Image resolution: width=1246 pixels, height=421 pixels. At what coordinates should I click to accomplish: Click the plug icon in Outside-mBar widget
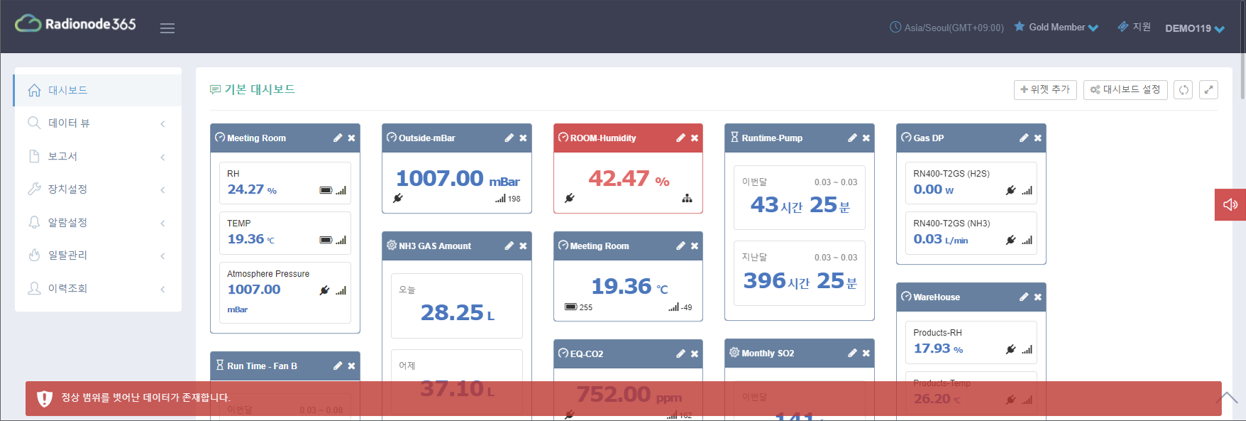398,198
